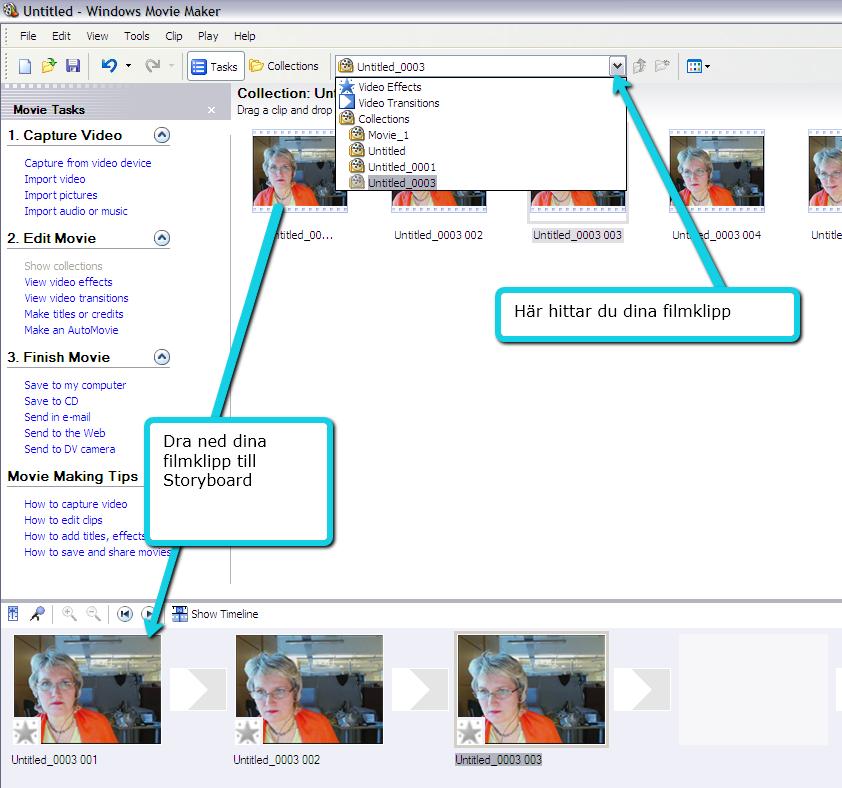
Task: Click the Undo arrow icon
Action: tap(109, 66)
